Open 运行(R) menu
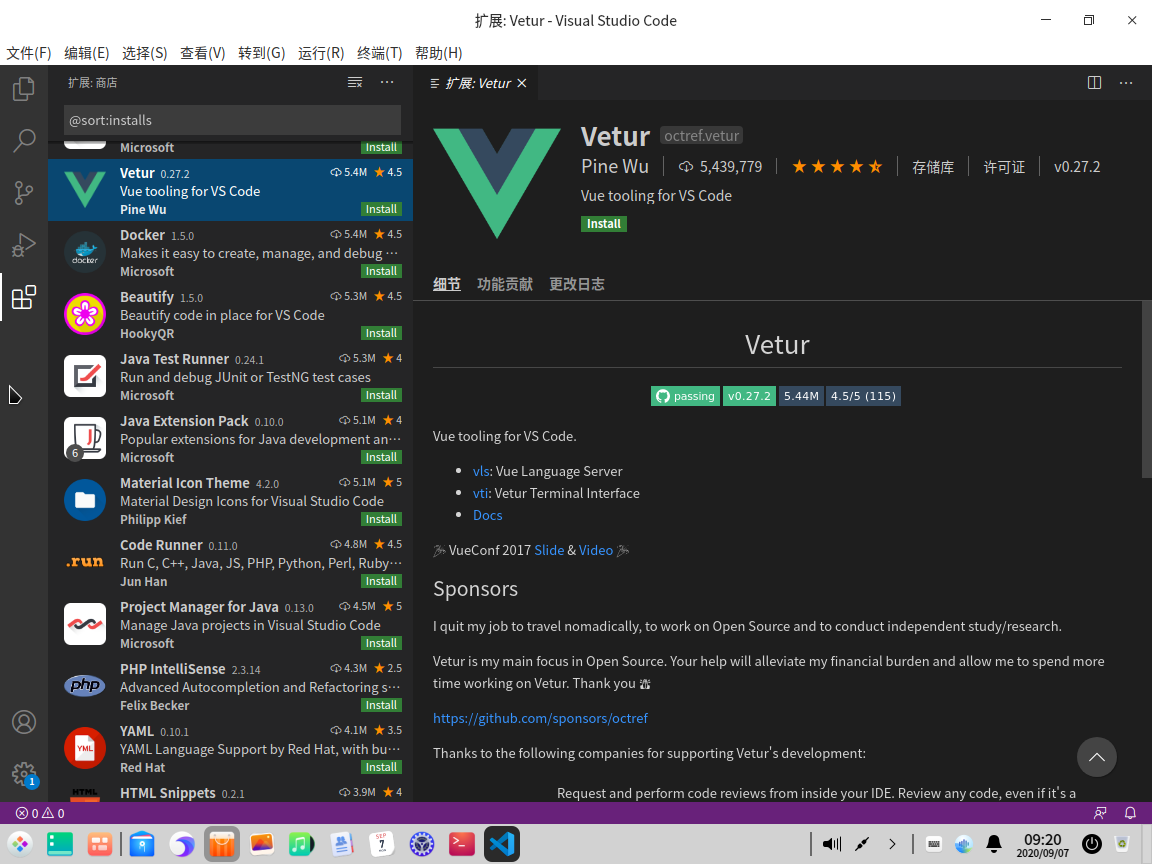This screenshot has height=864, width=1152. (321, 53)
